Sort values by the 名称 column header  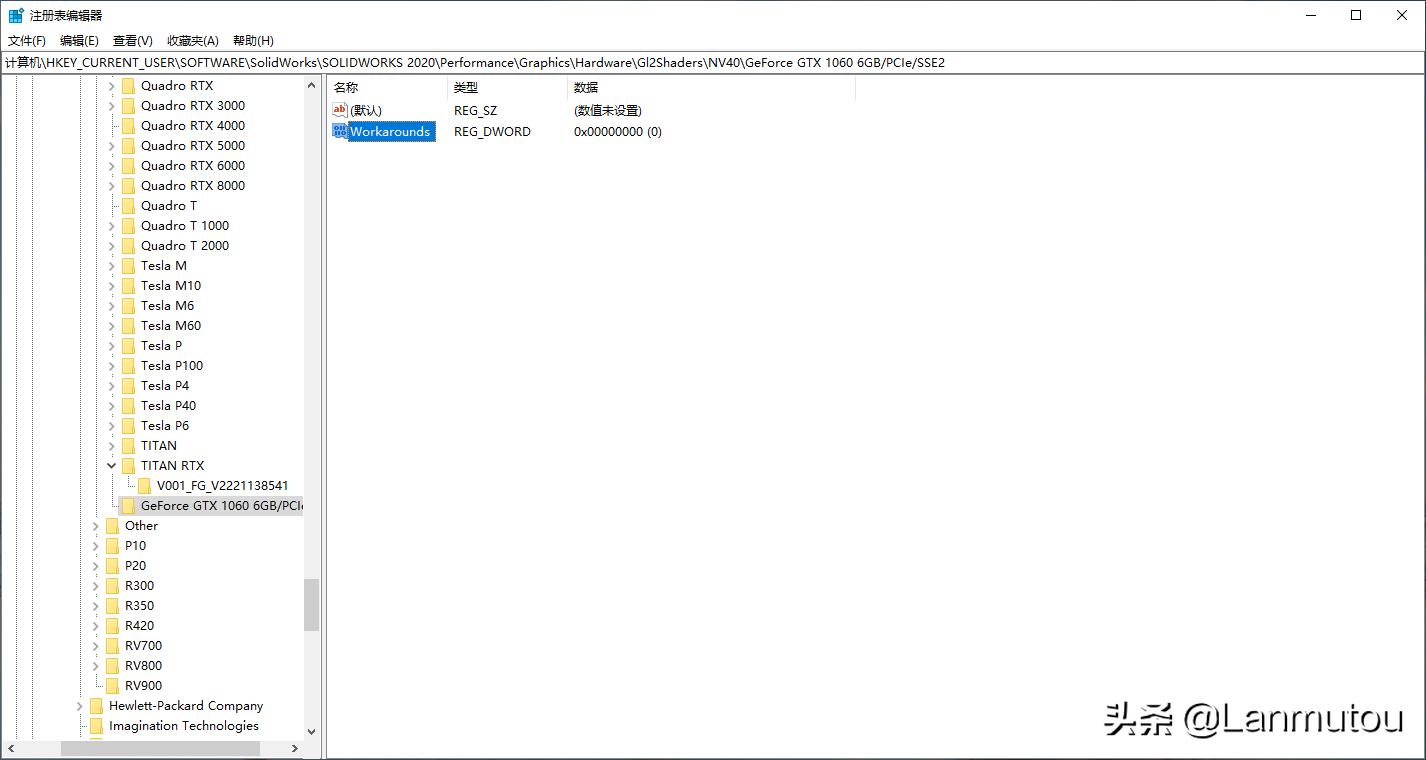(346, 87)
